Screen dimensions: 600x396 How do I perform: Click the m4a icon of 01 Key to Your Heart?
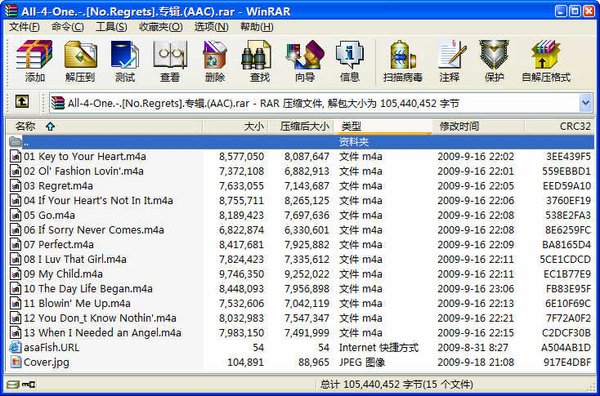[15, 156]
